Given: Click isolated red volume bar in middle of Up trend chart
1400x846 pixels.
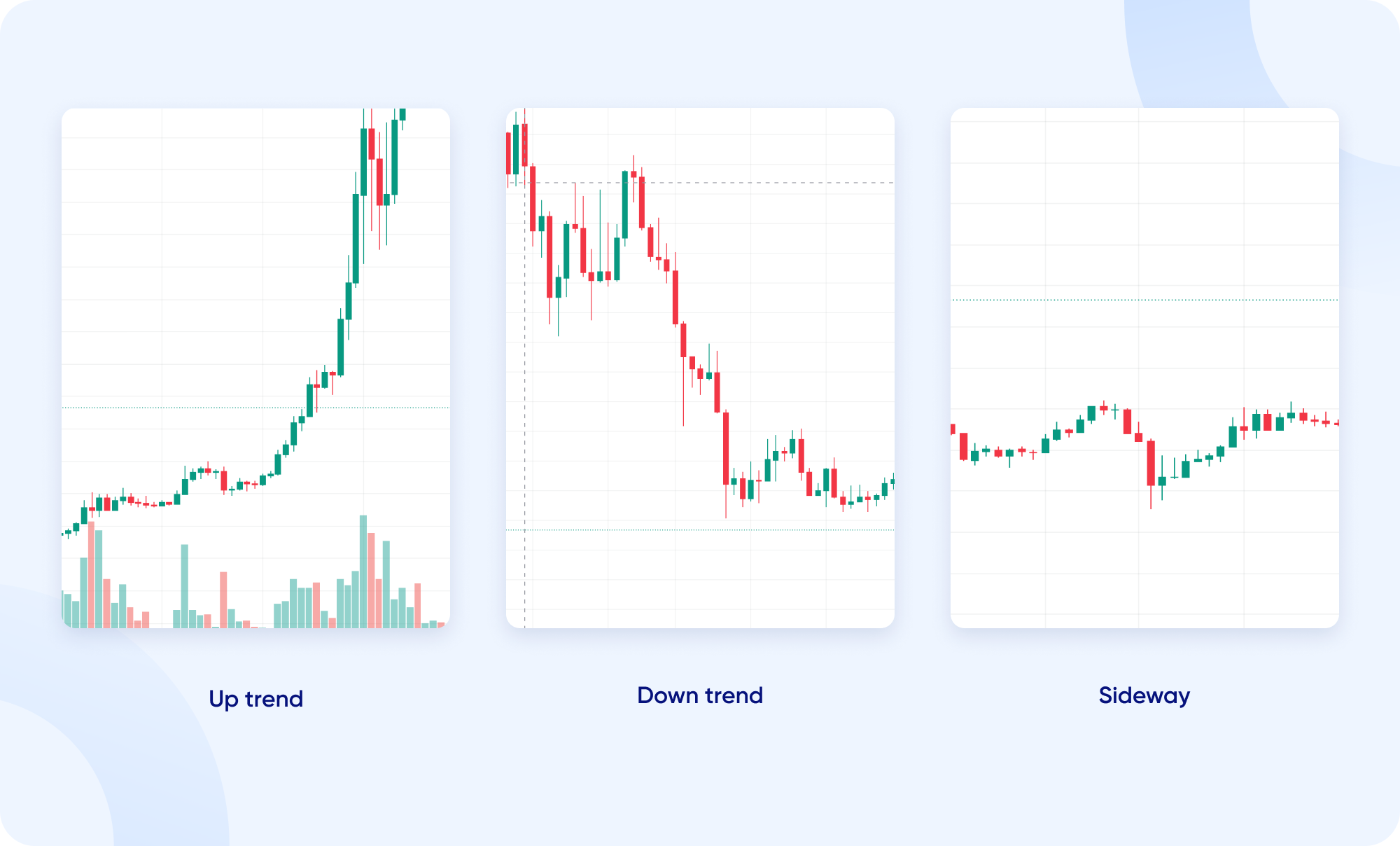Looking at the screenshot, I should pyautogui.click(x=223, y=599).
